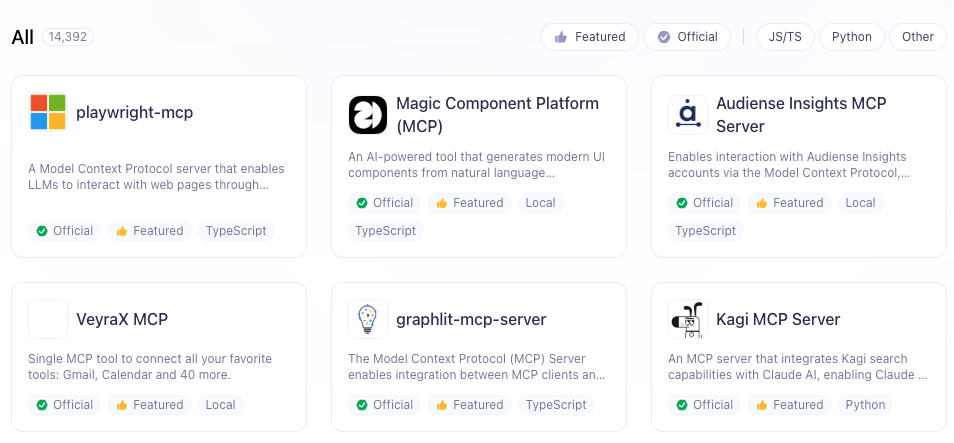Click the Microsoft logo on the playwright-mcp card

click(48, 112)
